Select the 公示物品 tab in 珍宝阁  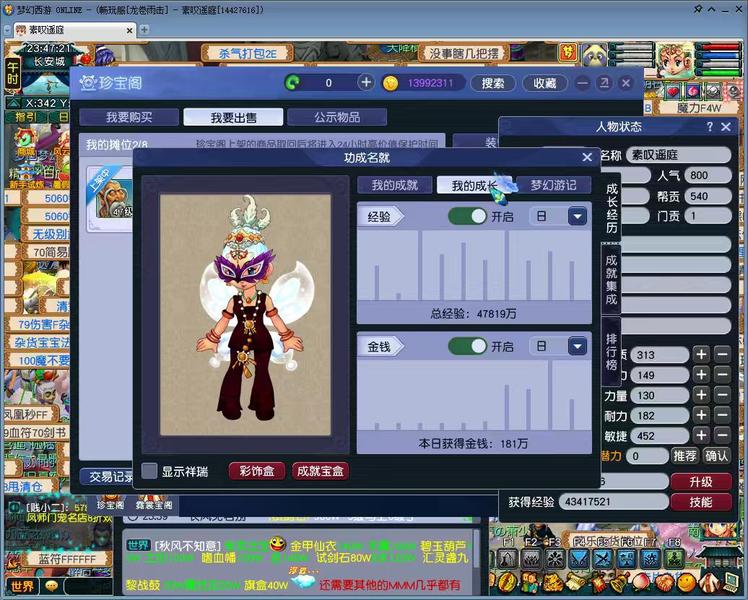337,117
